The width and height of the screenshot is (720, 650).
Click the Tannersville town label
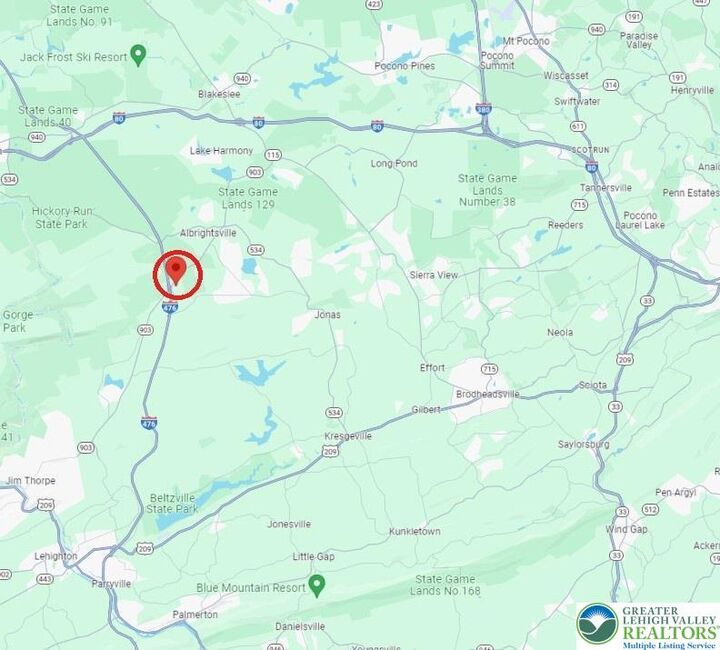pyautogui.click(x=606, y=188)
